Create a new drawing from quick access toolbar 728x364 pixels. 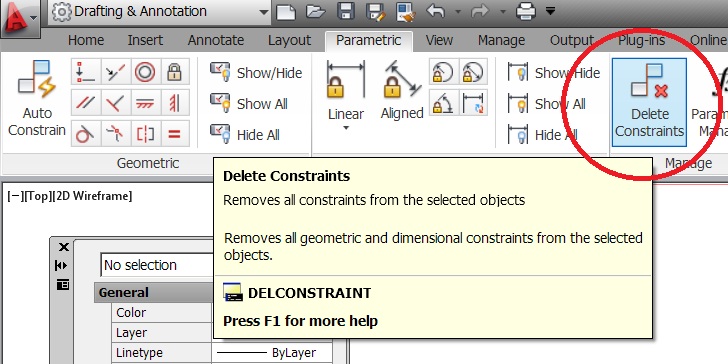tap(286, 12)
